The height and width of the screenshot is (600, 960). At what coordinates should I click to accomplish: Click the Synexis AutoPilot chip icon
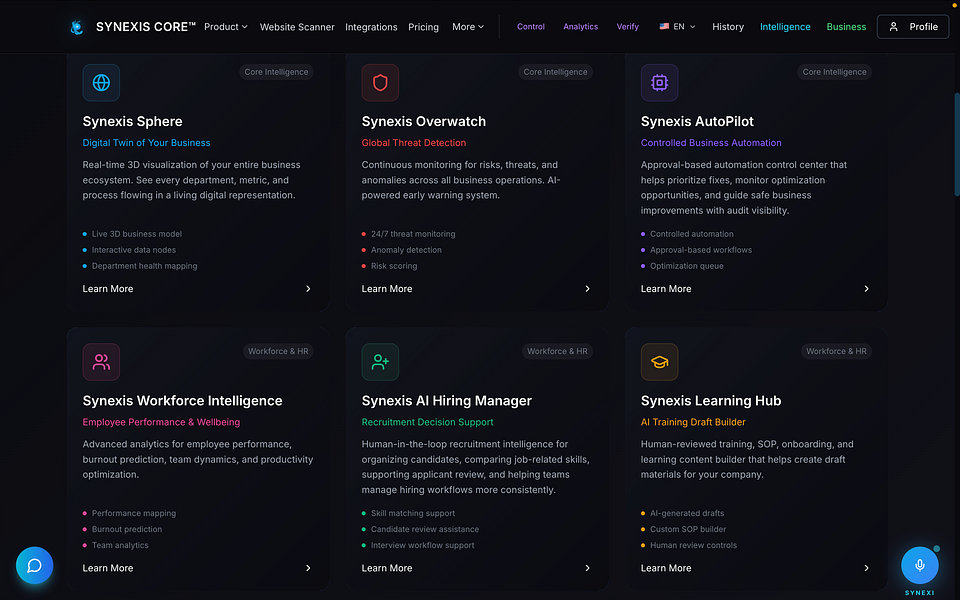pos(659,83)
